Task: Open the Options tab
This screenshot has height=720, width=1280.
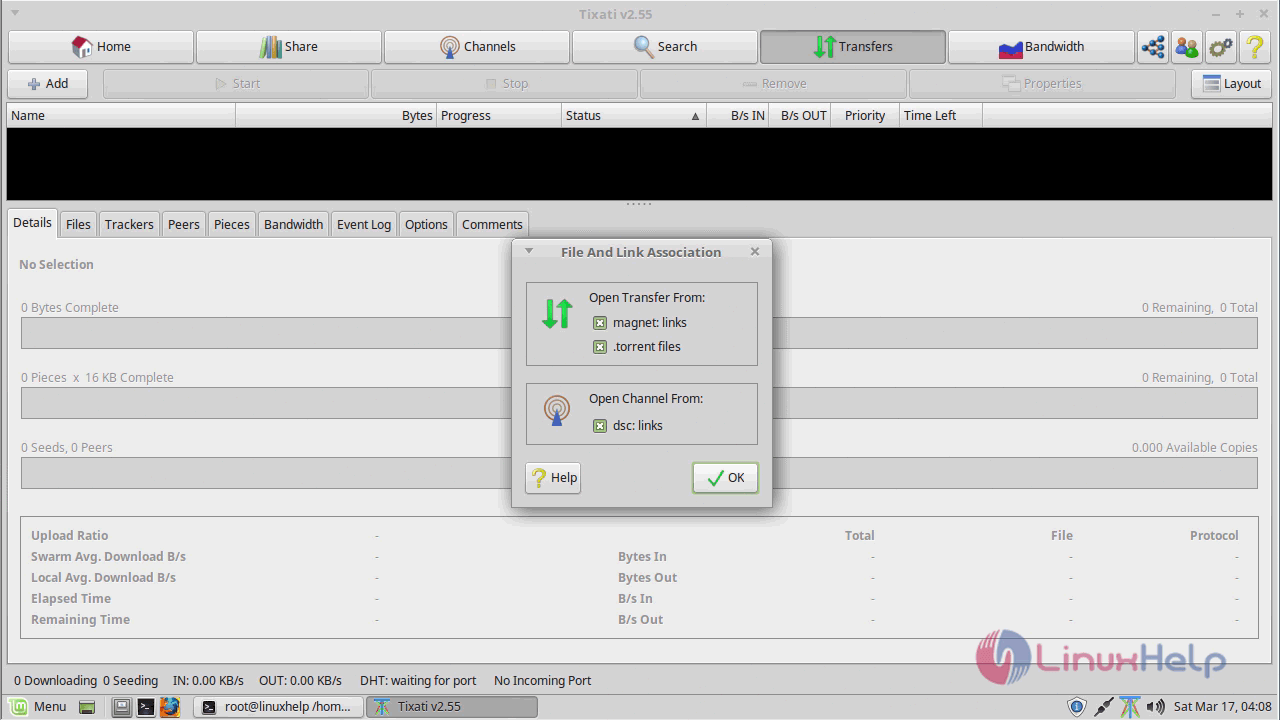Action: (426, 224)
